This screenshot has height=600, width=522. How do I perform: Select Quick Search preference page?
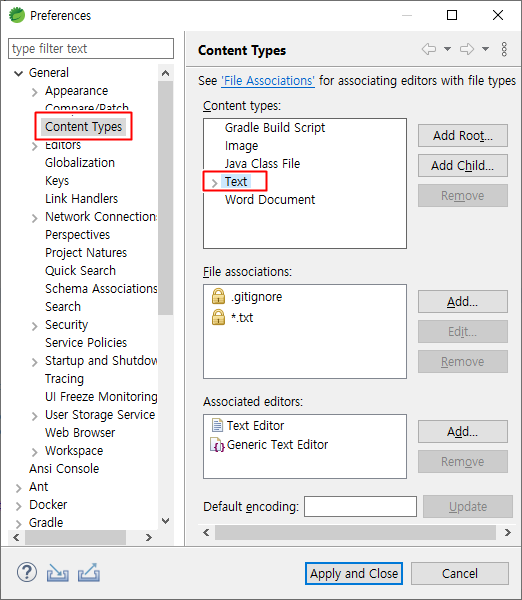80,271
